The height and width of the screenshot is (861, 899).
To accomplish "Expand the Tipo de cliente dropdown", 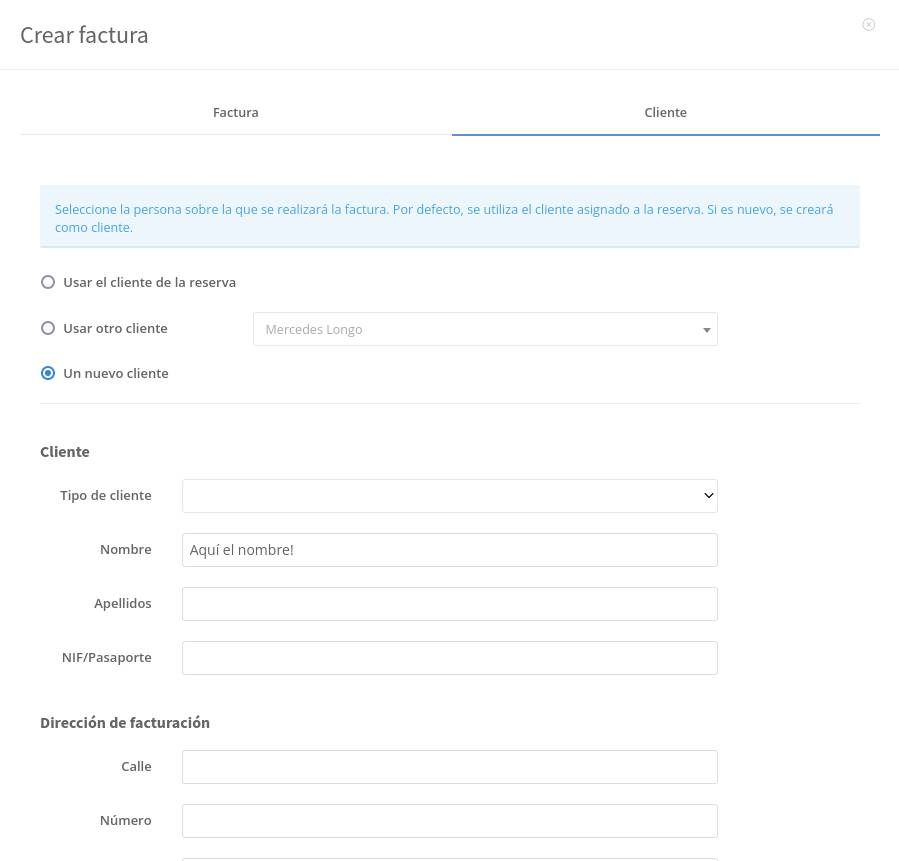I will pyautogui.click(x=450, y=496).
